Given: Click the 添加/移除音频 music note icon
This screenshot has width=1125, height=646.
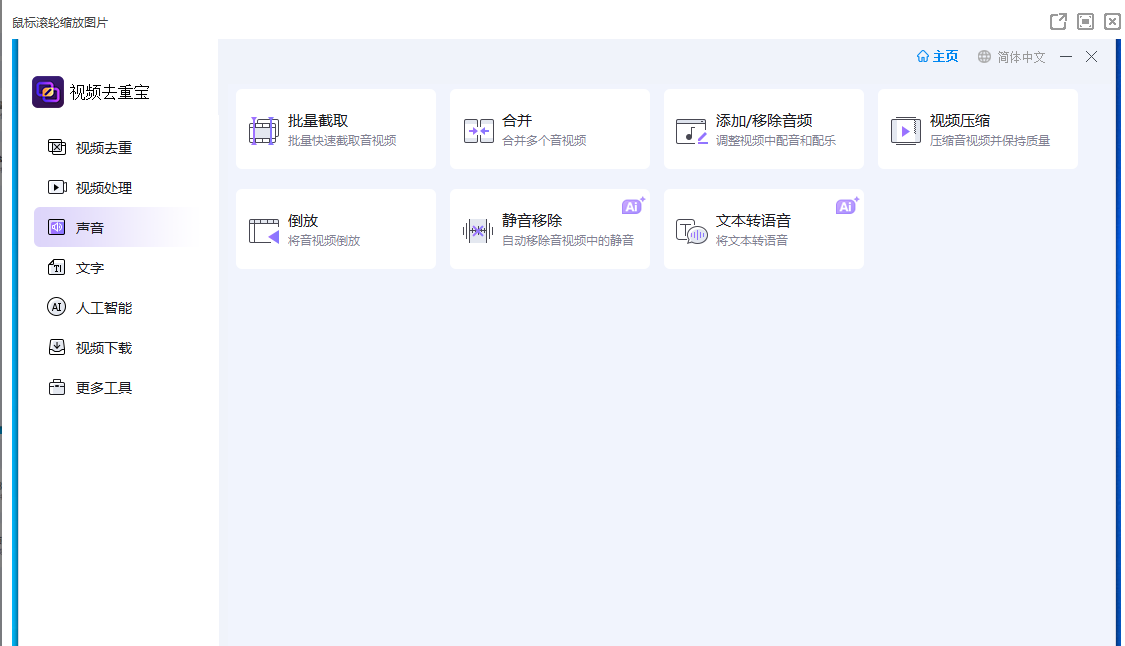Looking at the screenshot, I should [x=691, y=130].
